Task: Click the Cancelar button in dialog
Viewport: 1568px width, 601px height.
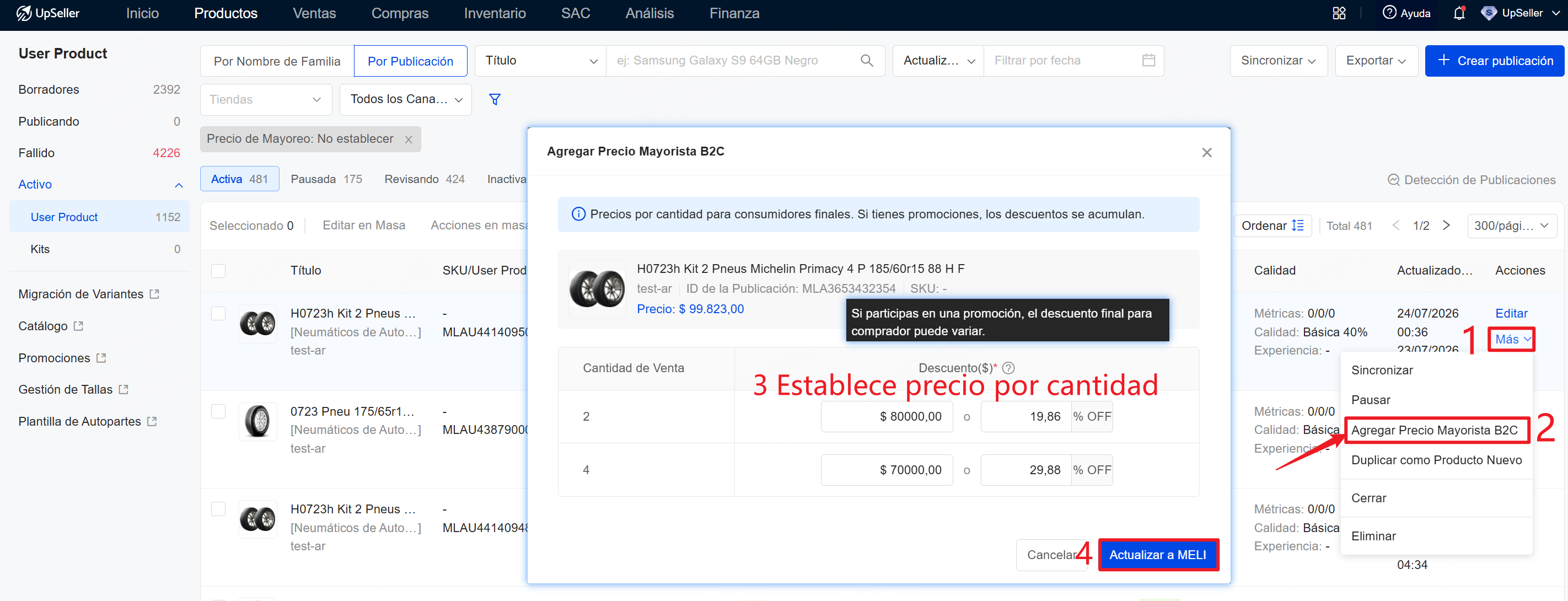Action: coord(1052,555)
